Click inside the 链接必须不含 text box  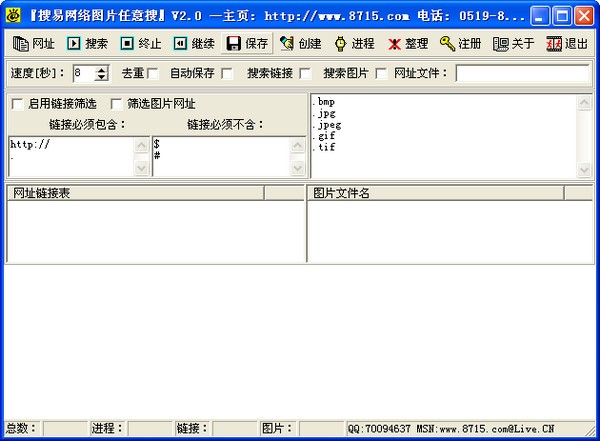point(222,156)
